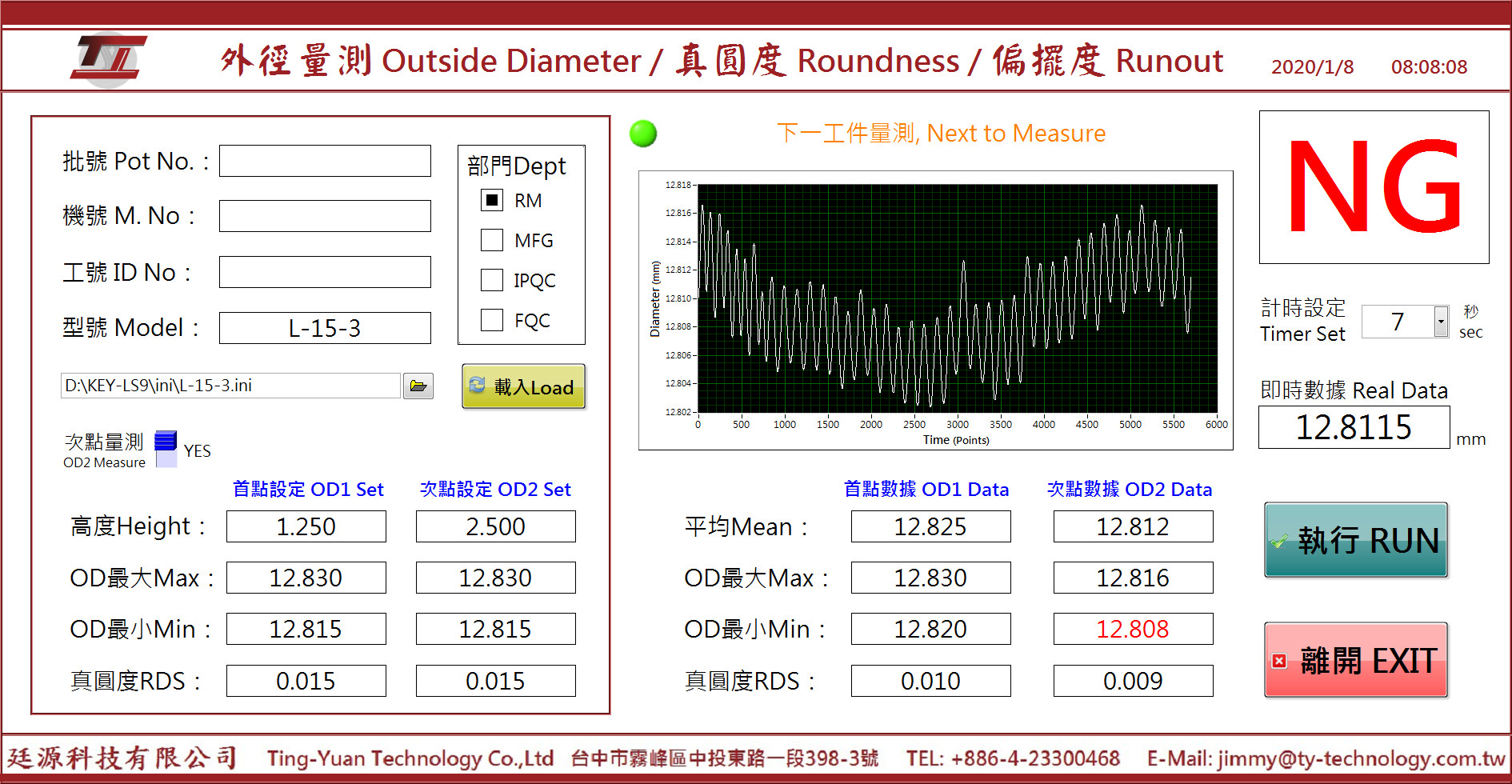
Task: Click the RUN button to start measurement
Action: pos(1356,540)
